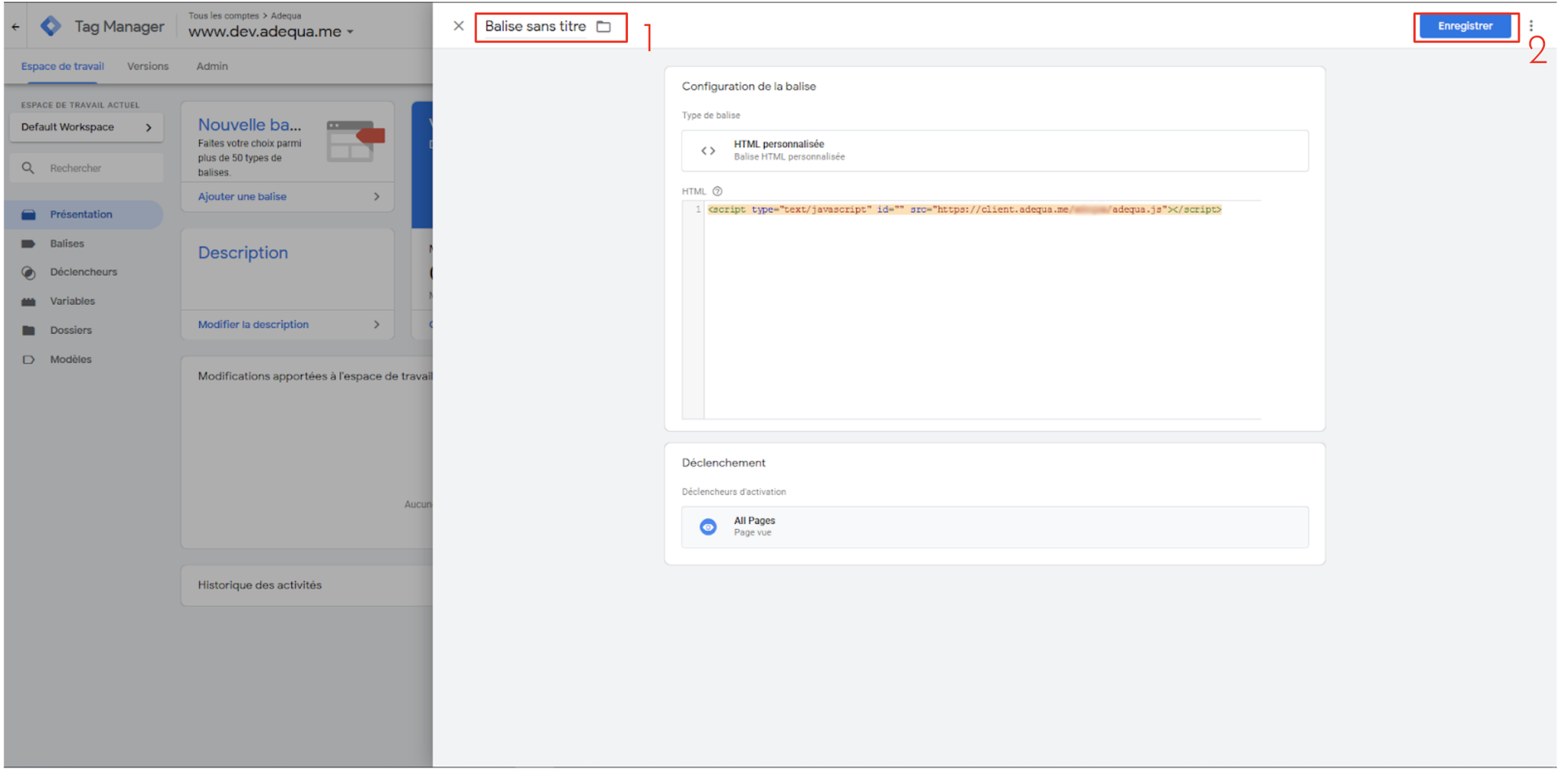The width and height of the screenshot is (1568, 776).
Task: Expand the Default Workspace selector
Action: click(x=87, y=127)
